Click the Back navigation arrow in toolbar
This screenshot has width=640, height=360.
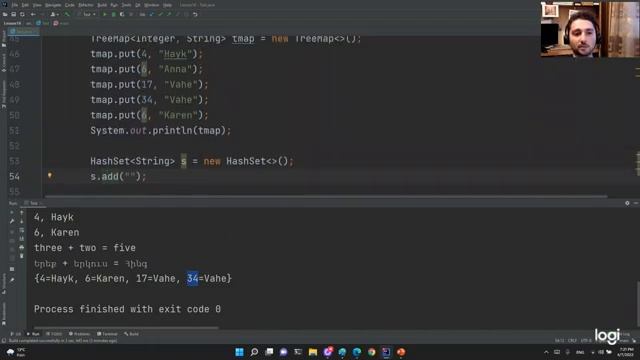click(33, 14)
